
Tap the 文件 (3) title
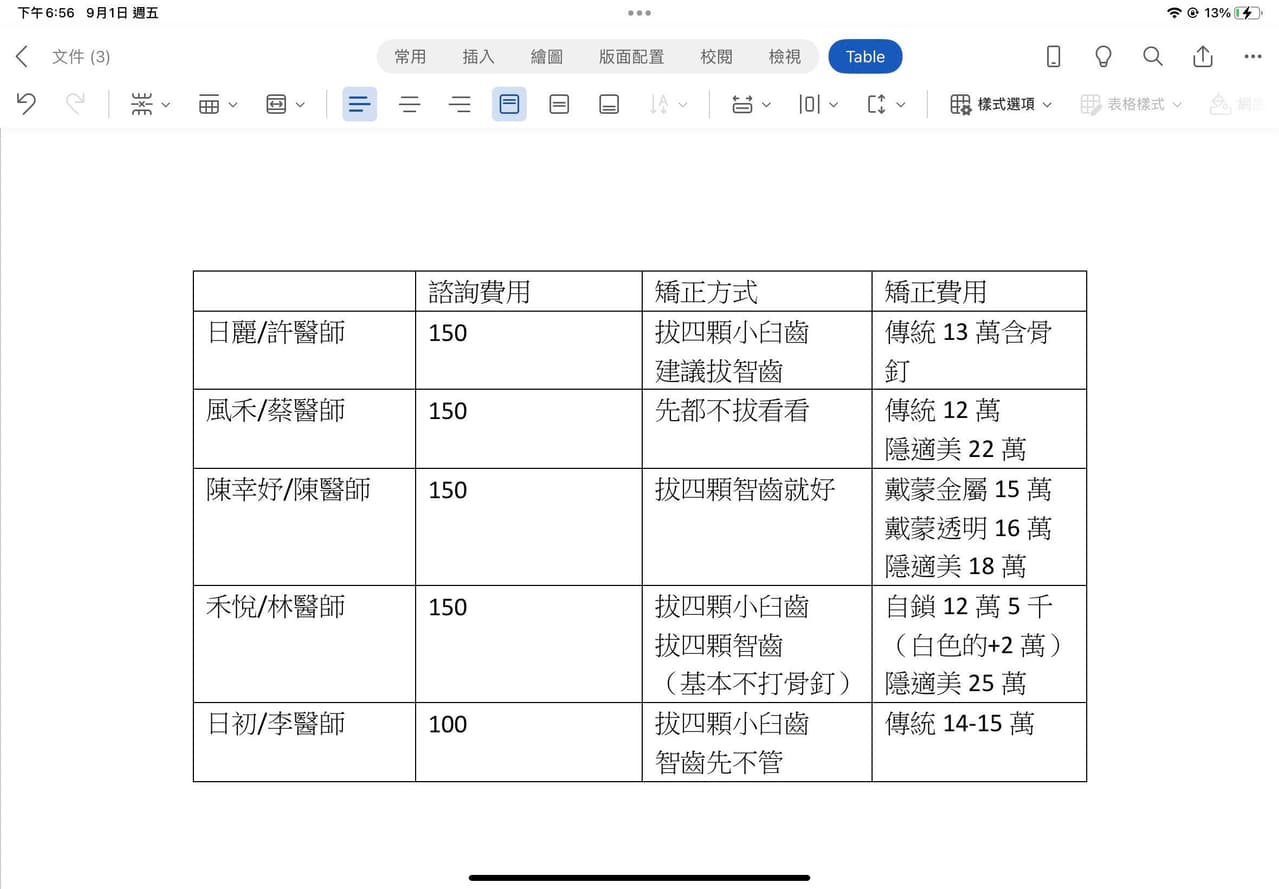(x=81, y=57)
